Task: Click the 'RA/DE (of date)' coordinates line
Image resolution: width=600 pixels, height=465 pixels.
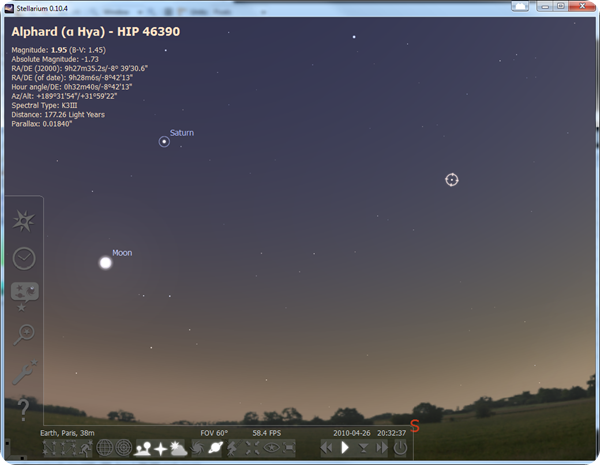Action: point(72,77)
